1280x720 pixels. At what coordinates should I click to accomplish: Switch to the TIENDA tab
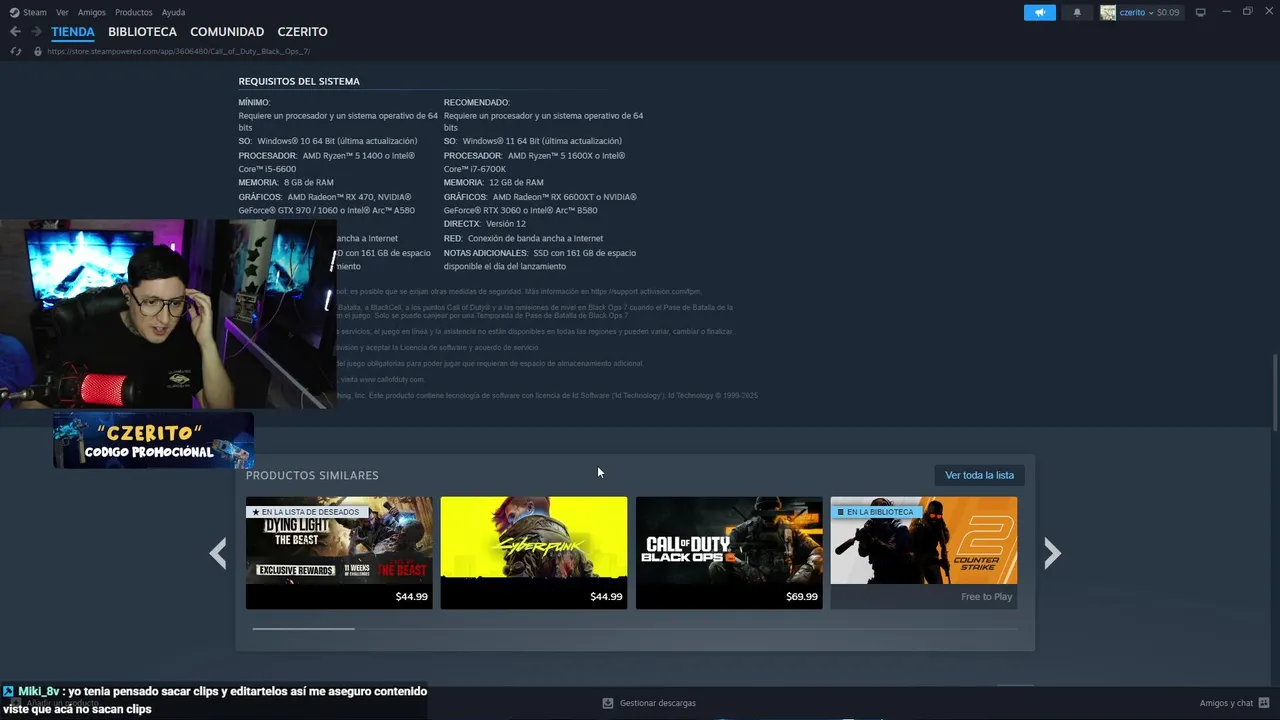[x=73, y=32]
